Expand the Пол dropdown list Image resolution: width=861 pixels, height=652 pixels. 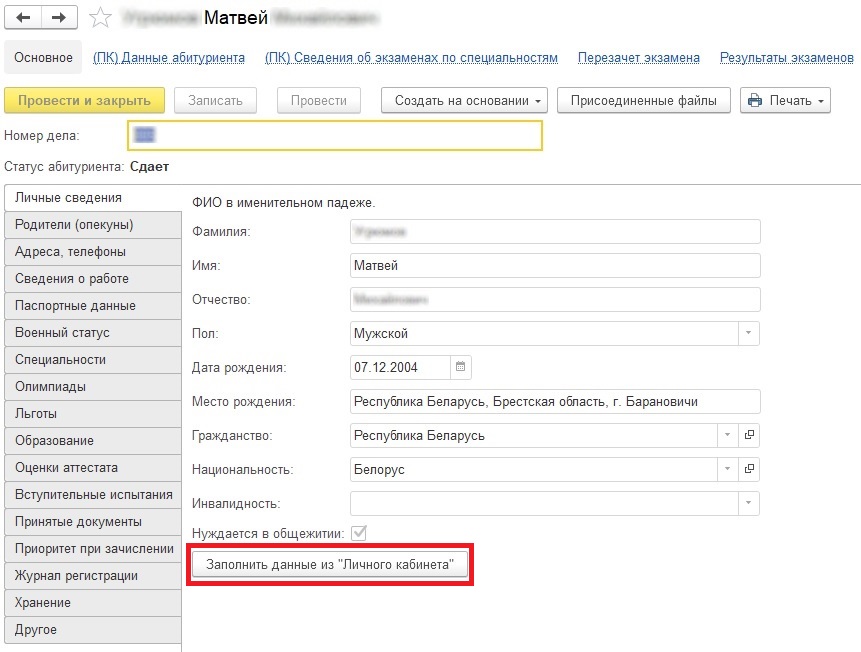tap(748, 333)
